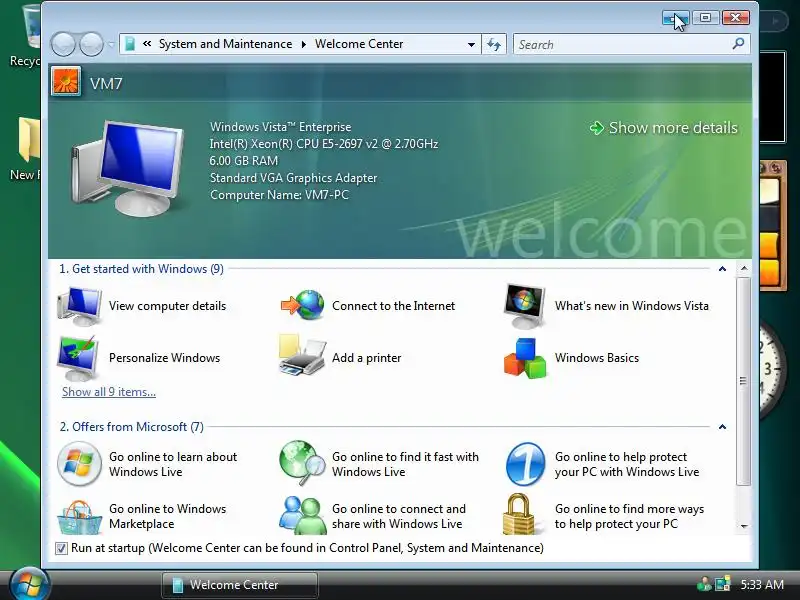
Task: Click the Windows Basics label
Action: (x=597, y=358)
